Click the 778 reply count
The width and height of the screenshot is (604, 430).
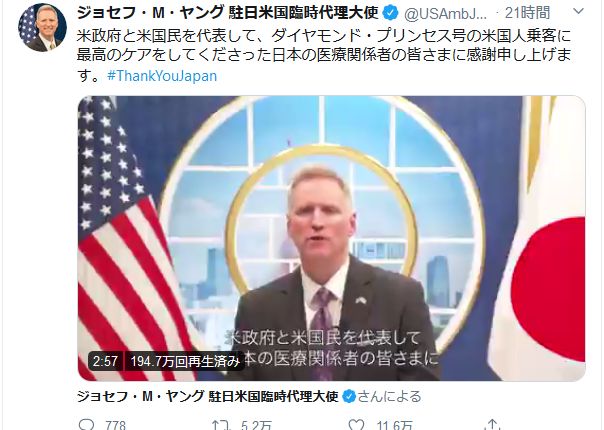coord(116,425)
